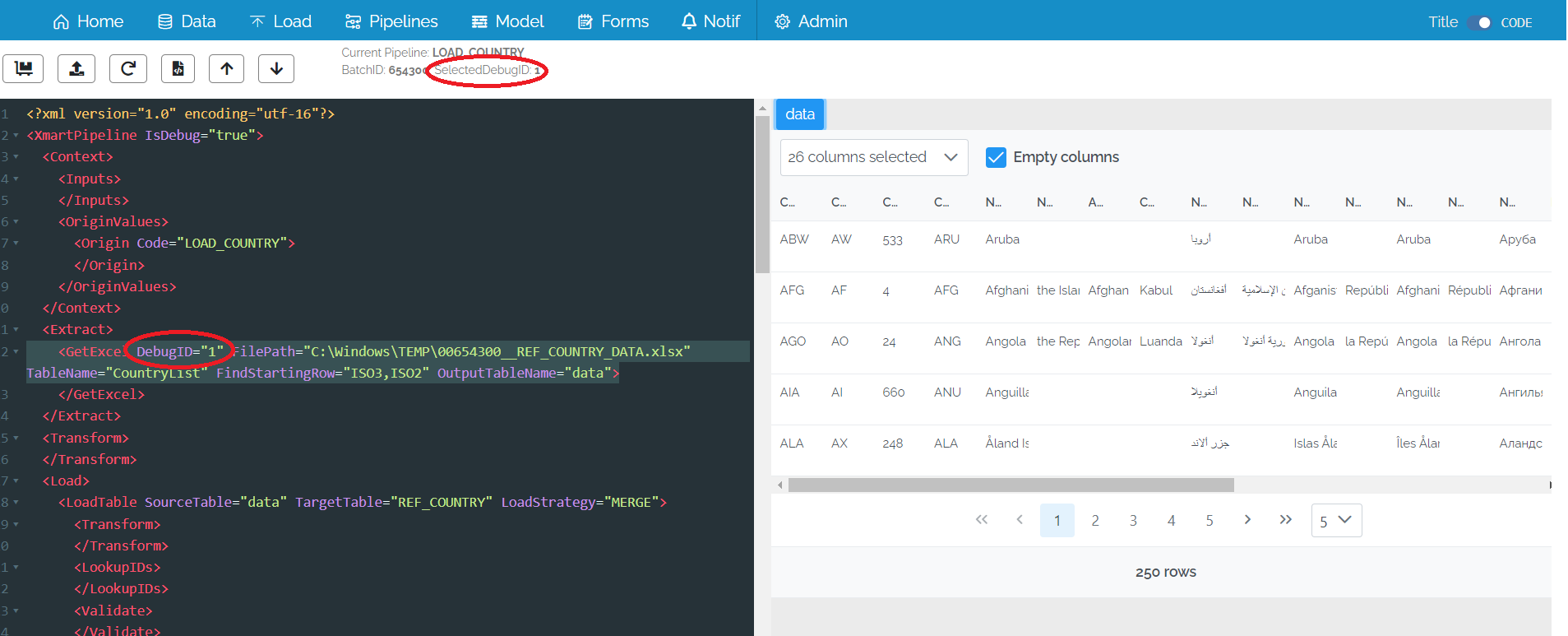Go to page 1 of table
Image resolution: width=1568 pixels, height=636 pixels.
pos(1057,520)
